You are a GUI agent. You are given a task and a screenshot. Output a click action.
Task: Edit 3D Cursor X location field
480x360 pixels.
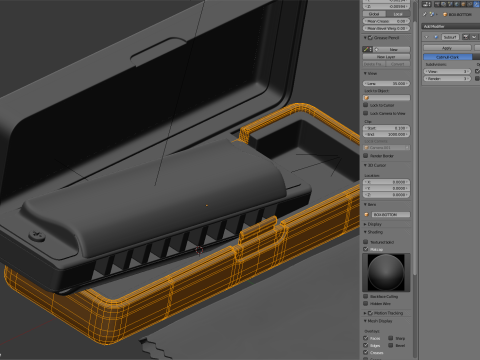[386, 182]
